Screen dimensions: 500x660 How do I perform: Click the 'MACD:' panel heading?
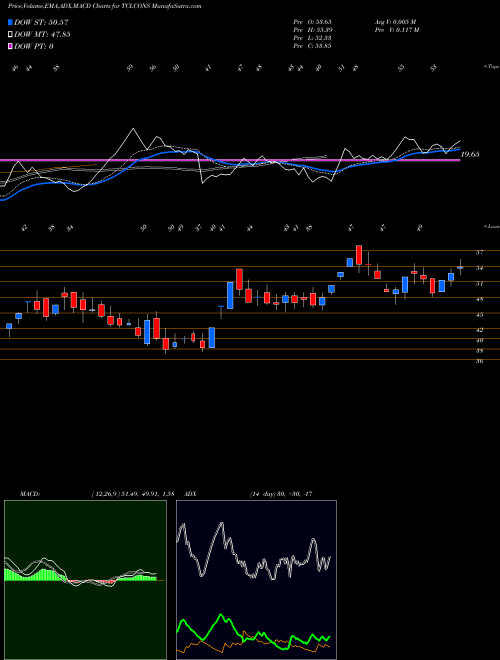click(30, 494)
